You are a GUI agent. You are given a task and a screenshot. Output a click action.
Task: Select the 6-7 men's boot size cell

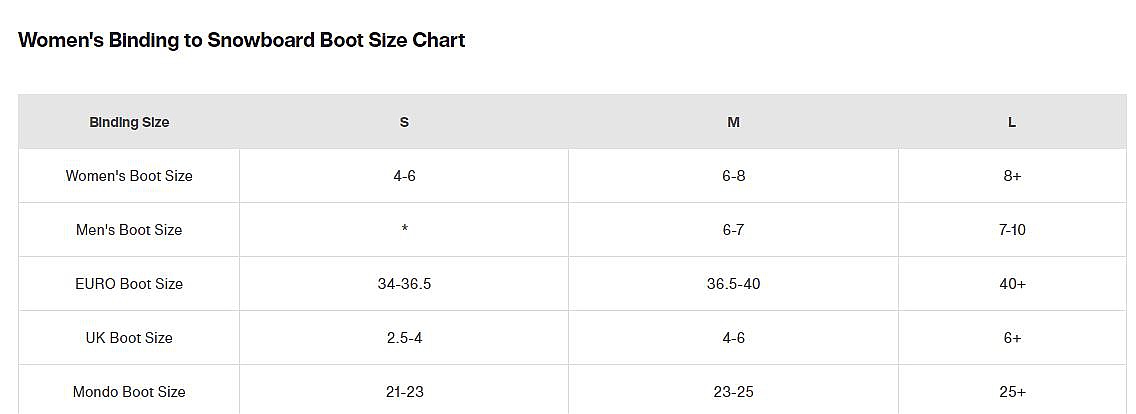(733, 230)
